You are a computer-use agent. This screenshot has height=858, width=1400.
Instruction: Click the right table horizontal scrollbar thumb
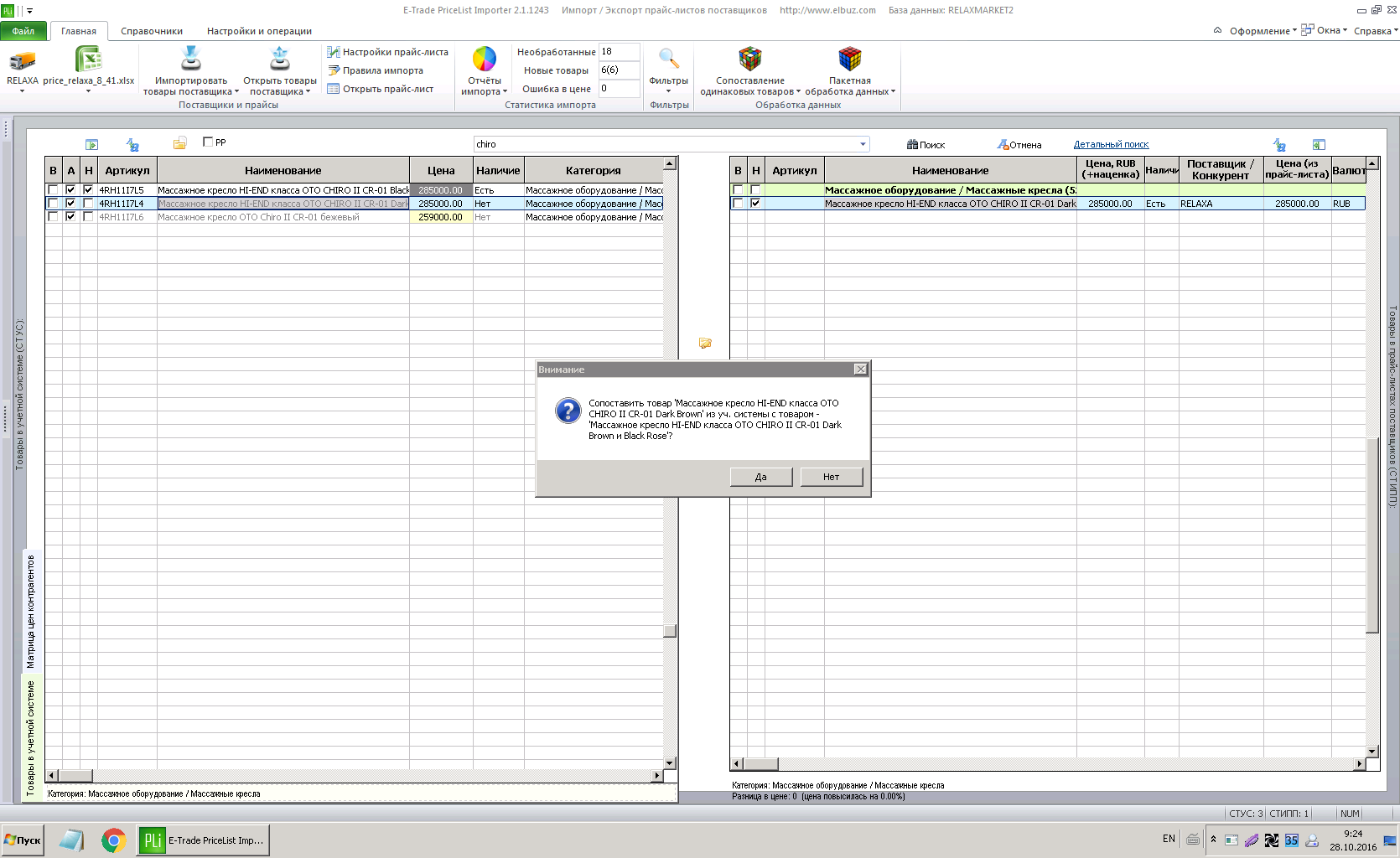pyautogui.click(x=761, y=763)
